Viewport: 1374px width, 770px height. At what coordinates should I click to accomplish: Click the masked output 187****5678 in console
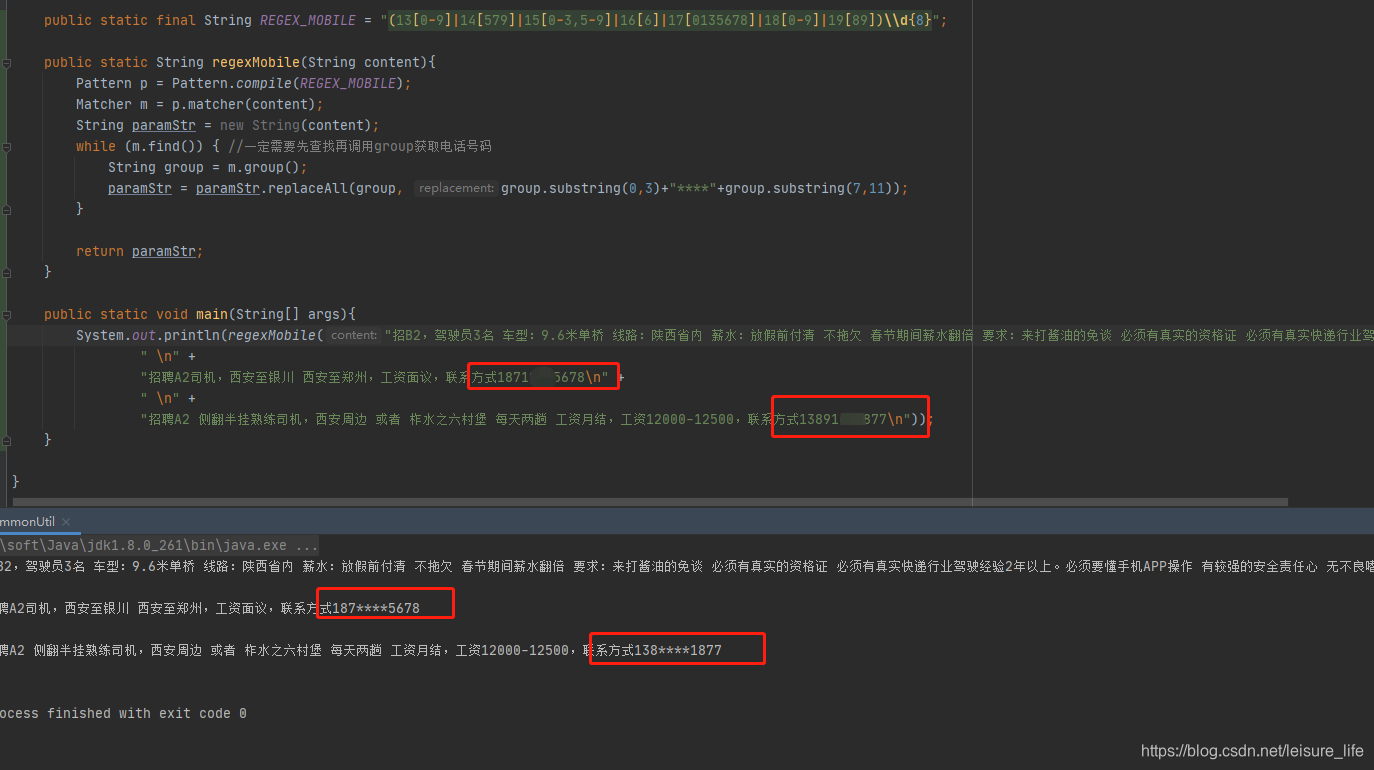tap(384, 603)
